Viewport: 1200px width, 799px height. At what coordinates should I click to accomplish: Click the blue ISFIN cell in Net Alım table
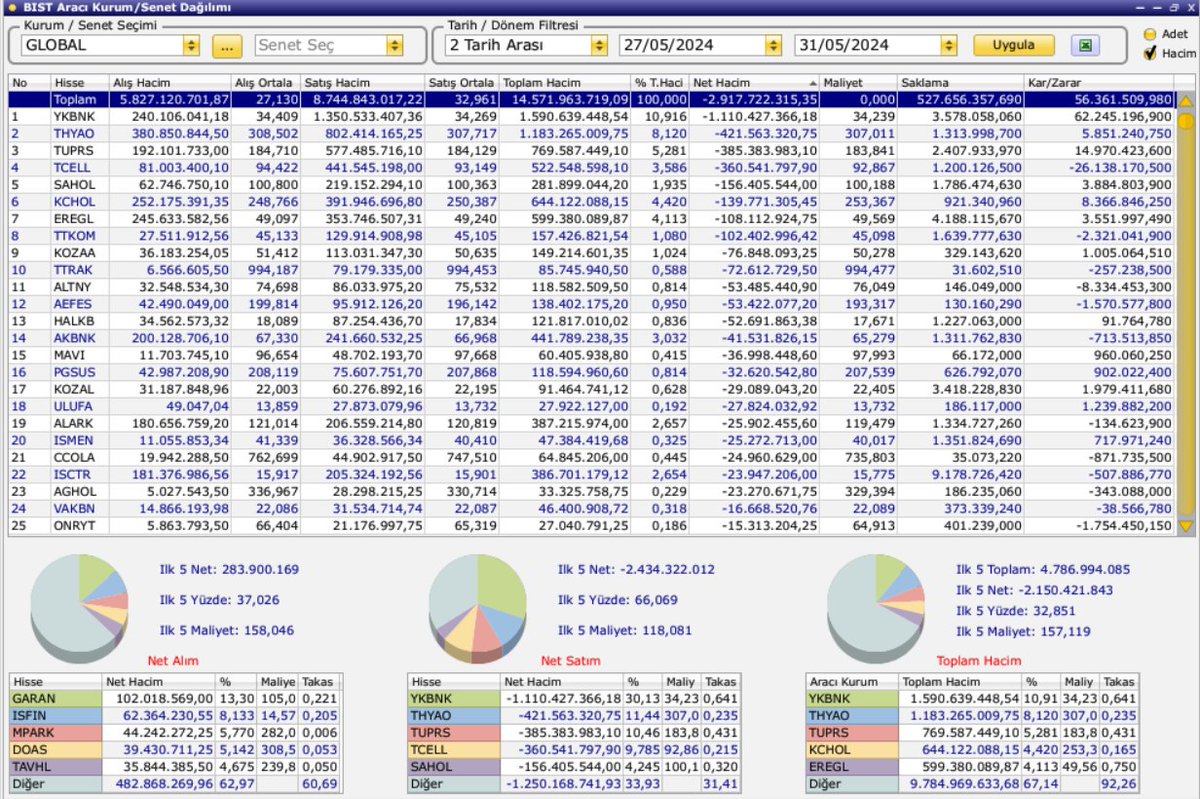coord(56,715)
